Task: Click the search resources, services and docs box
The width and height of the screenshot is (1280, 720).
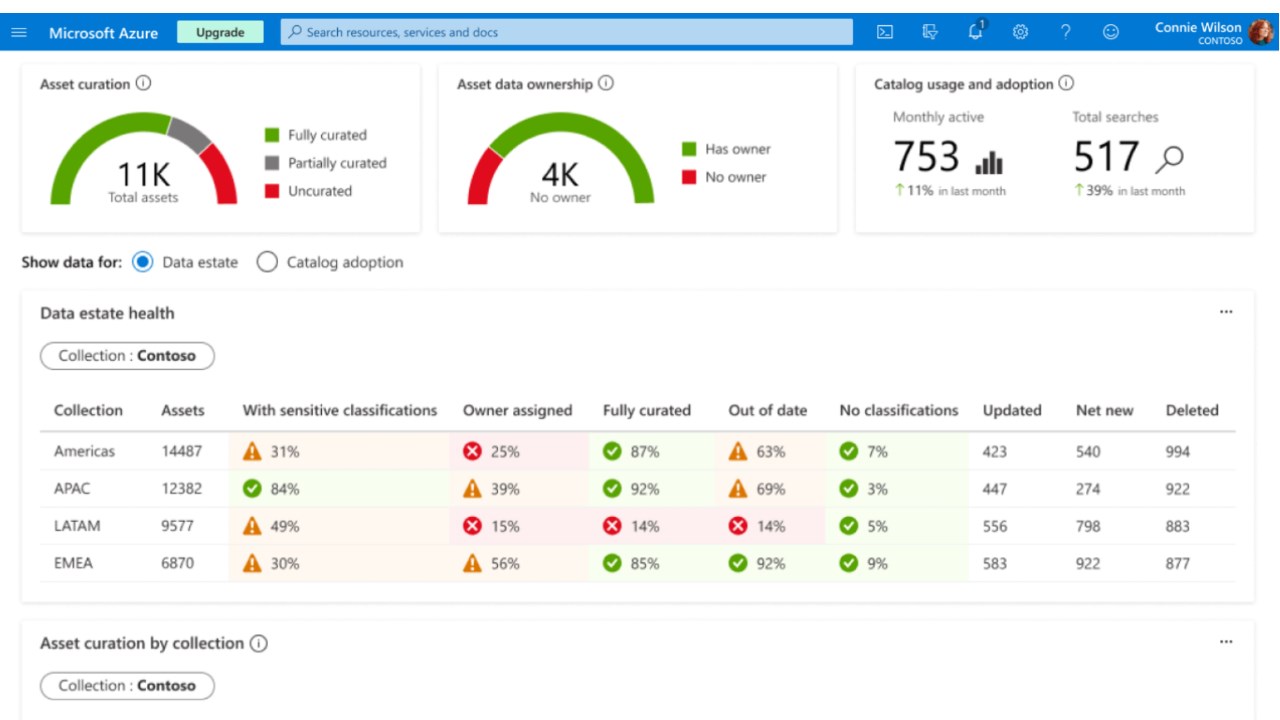Action: click(566, 32)
